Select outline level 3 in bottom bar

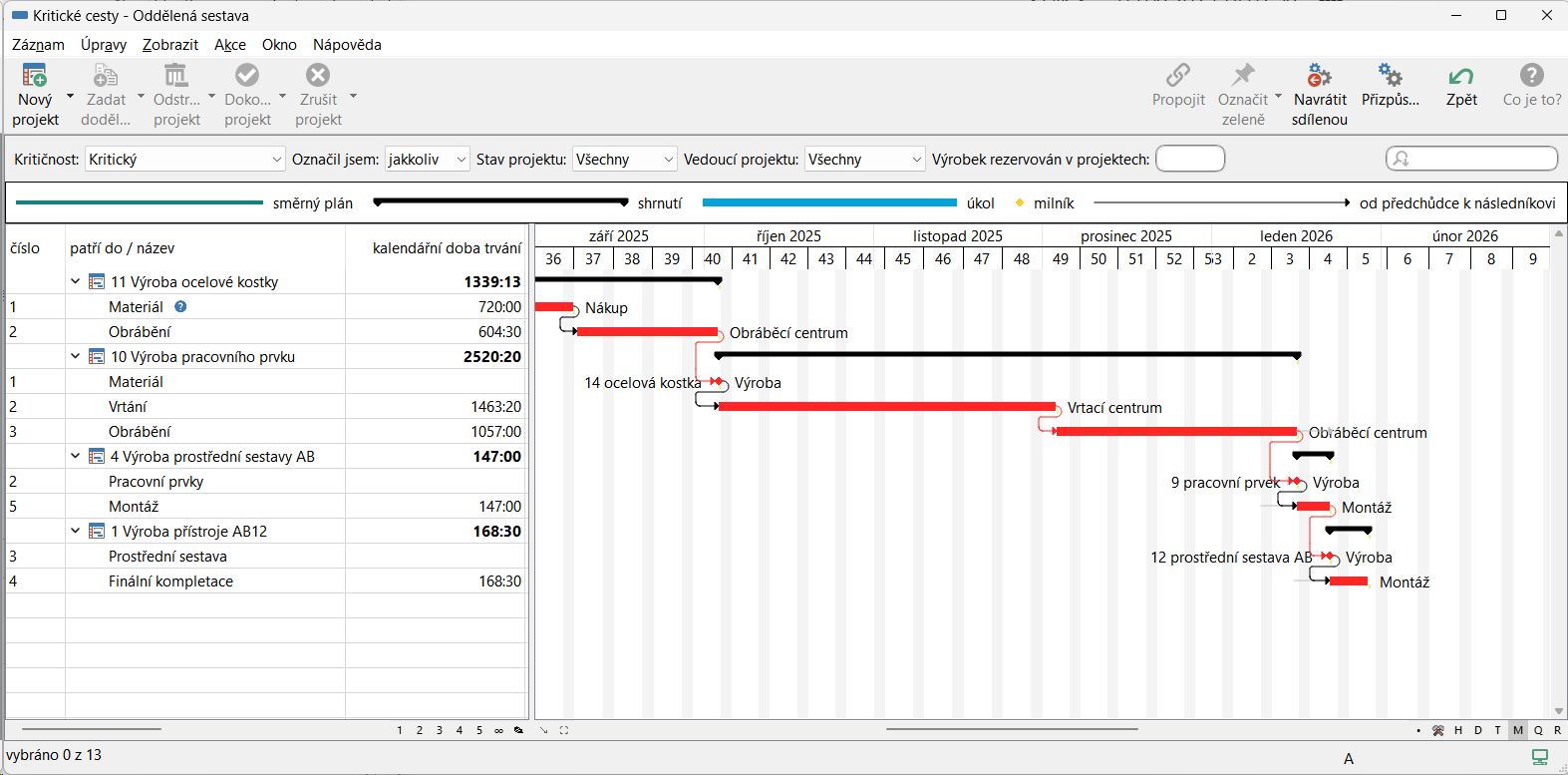click(439, 730)
